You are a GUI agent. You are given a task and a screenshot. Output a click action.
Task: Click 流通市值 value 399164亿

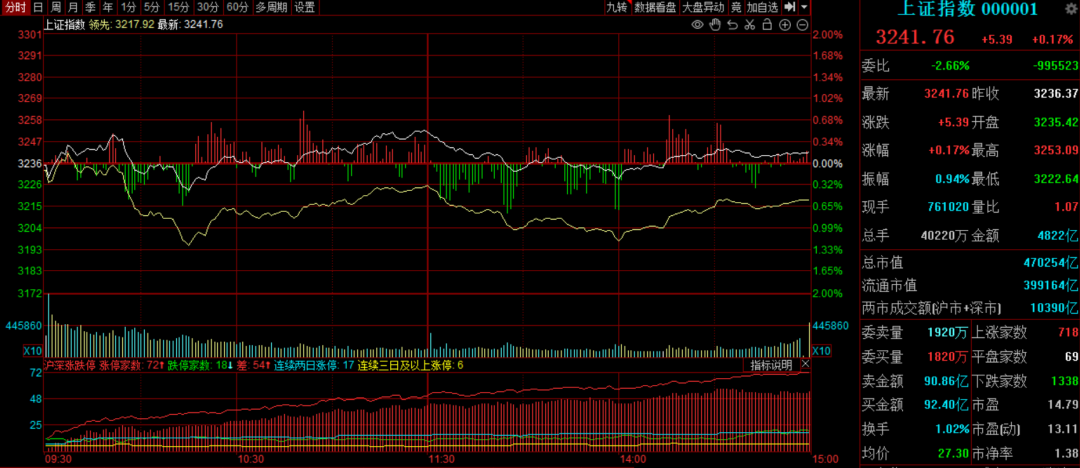pos(1051,285)
